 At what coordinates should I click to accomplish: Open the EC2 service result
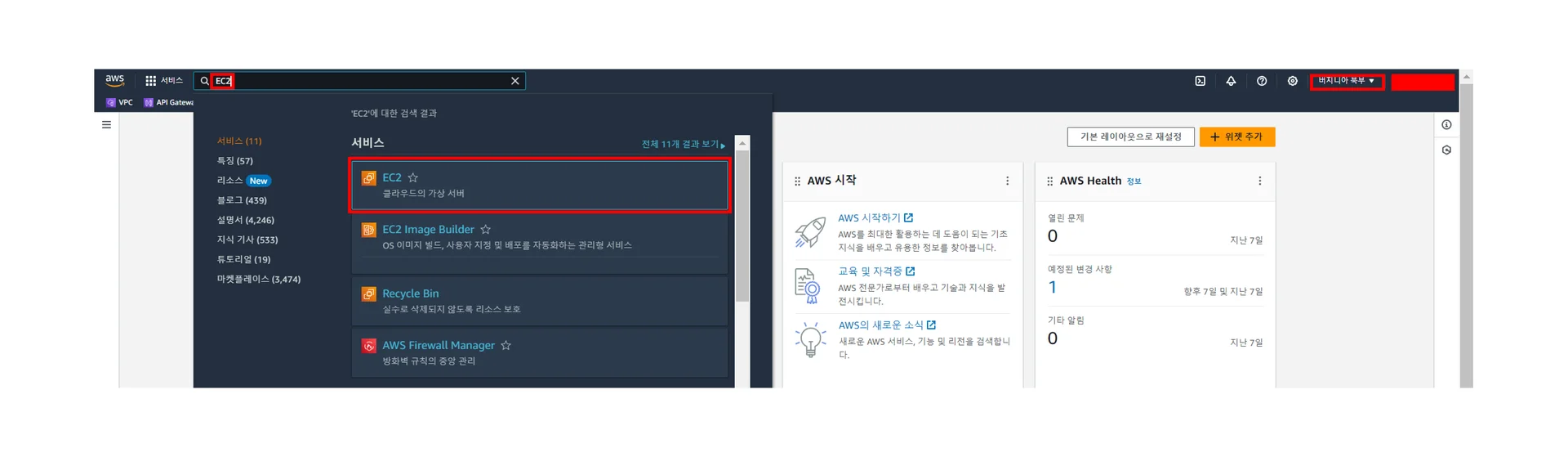540,186
